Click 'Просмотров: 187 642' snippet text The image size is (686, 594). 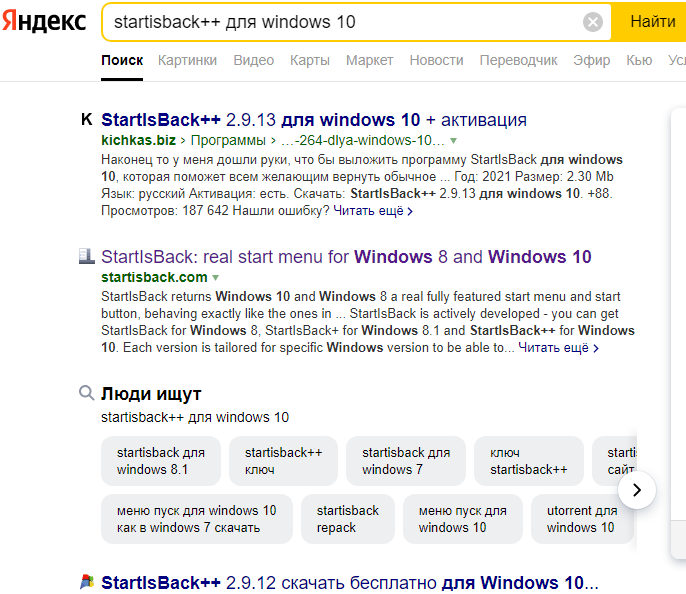click(x=164, y=211)
